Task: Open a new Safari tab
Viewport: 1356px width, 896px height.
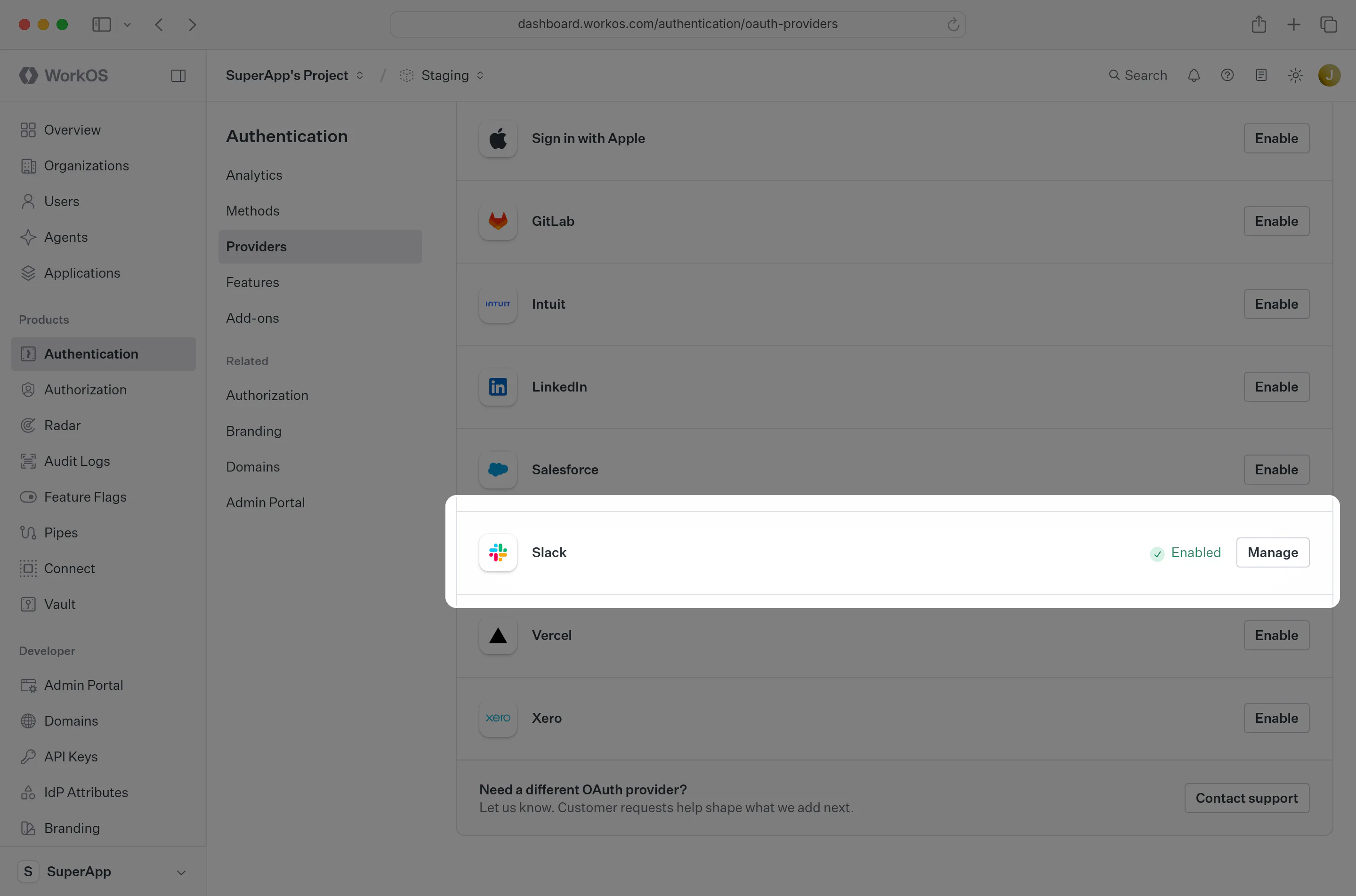Action: [1294, 24]
